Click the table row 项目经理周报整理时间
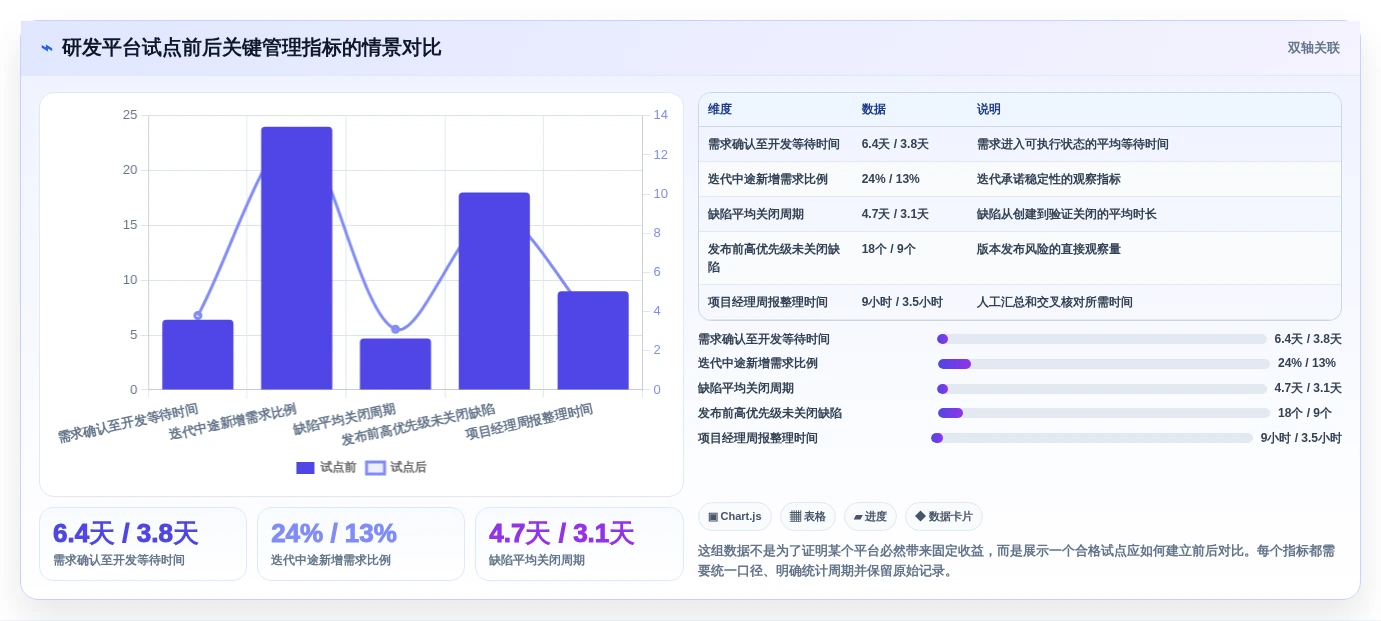The image size is (1381, 621). click(x=1020, y=302)
